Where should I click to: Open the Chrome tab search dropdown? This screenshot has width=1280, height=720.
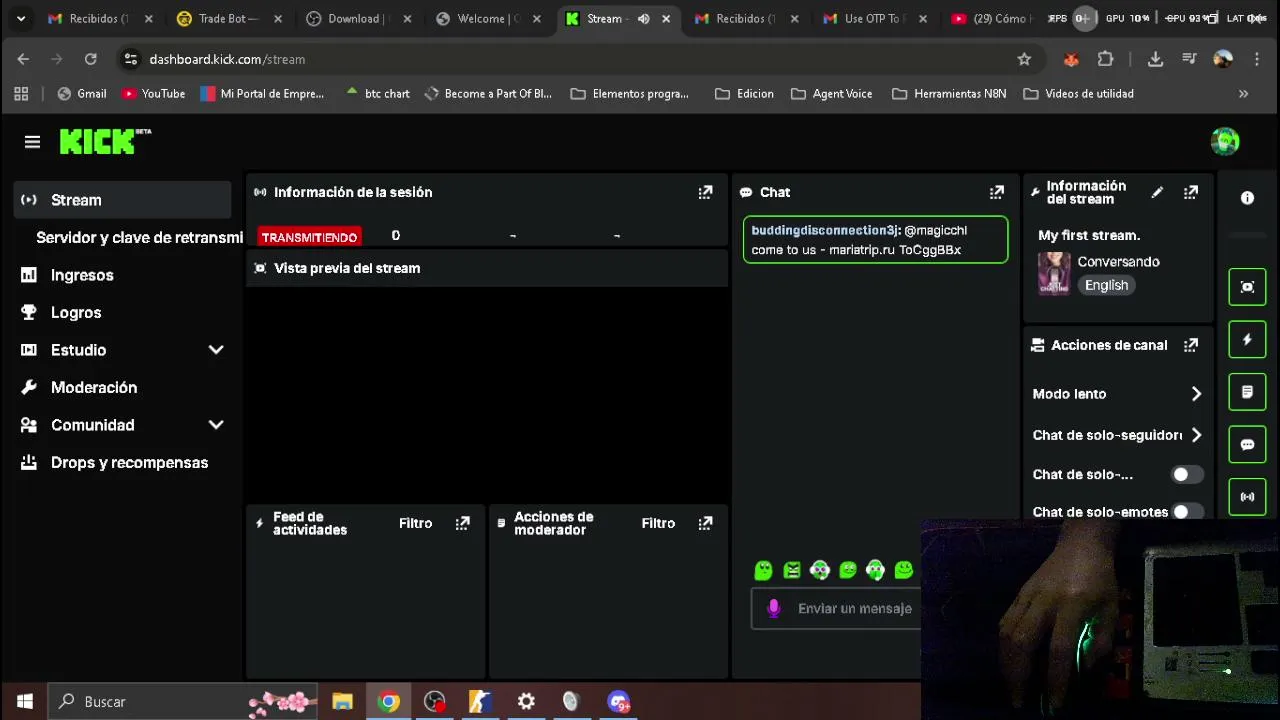pos(21,18)
